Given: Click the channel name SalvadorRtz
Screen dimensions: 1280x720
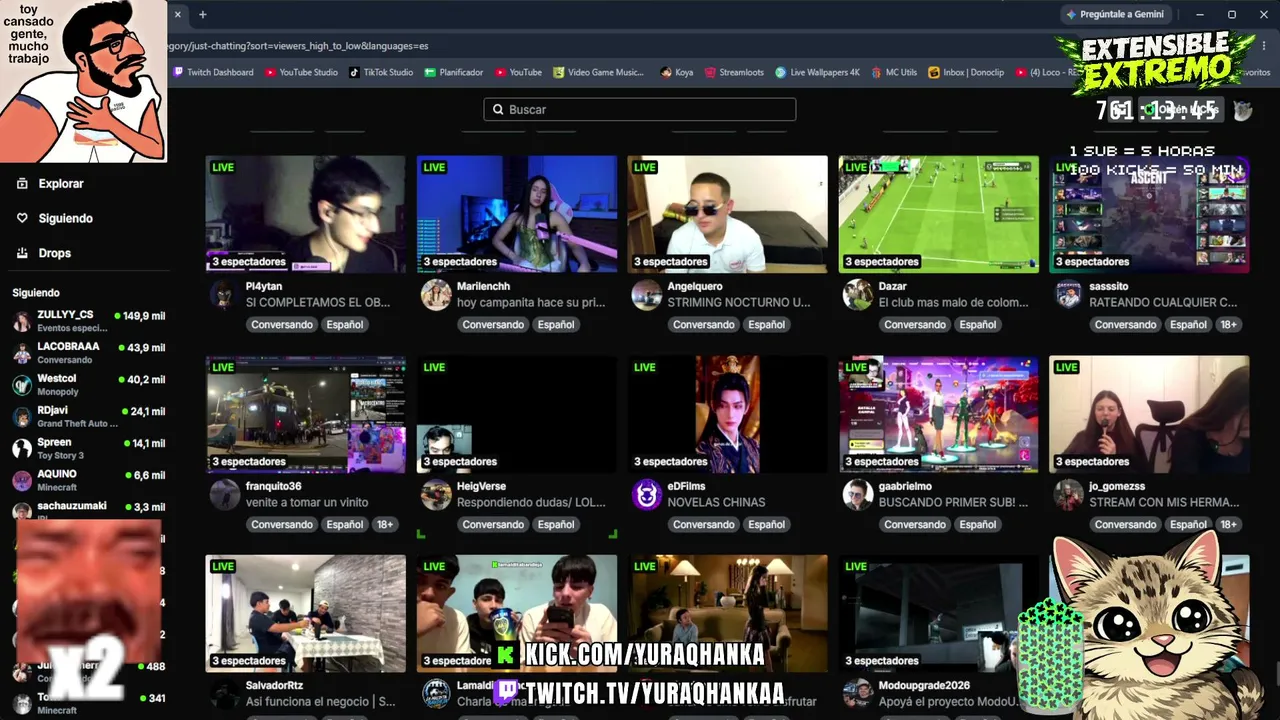Looking at the screenshot, I should tap(274, 685).
